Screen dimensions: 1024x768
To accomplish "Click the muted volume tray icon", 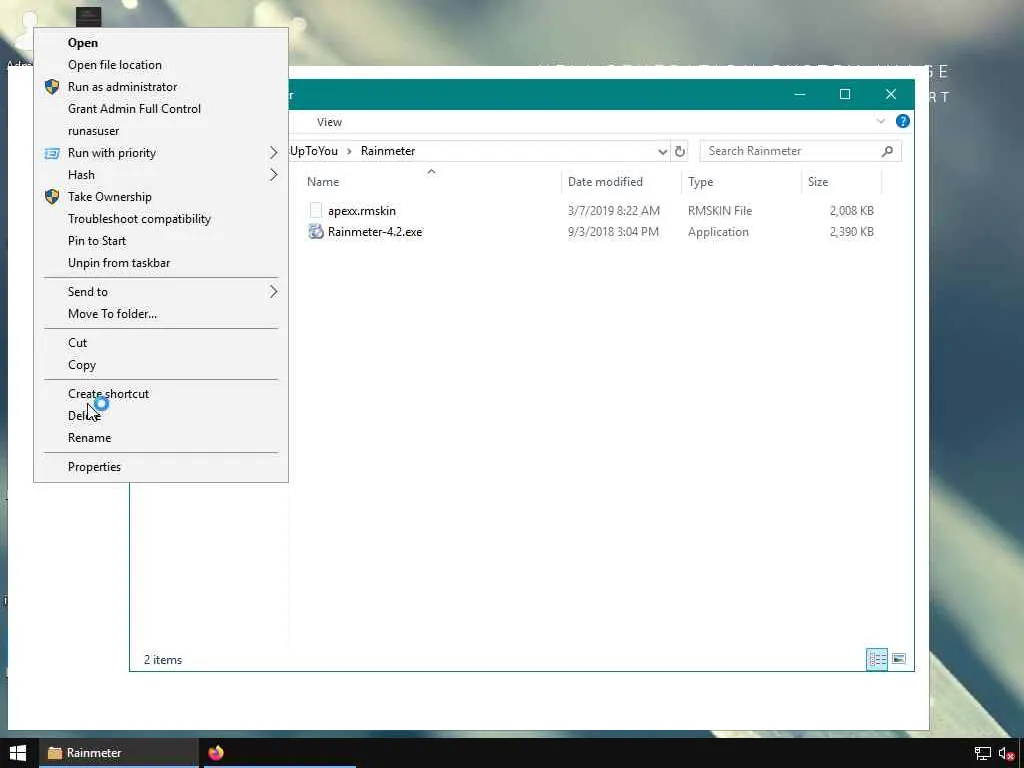I will pos(1006,754).
